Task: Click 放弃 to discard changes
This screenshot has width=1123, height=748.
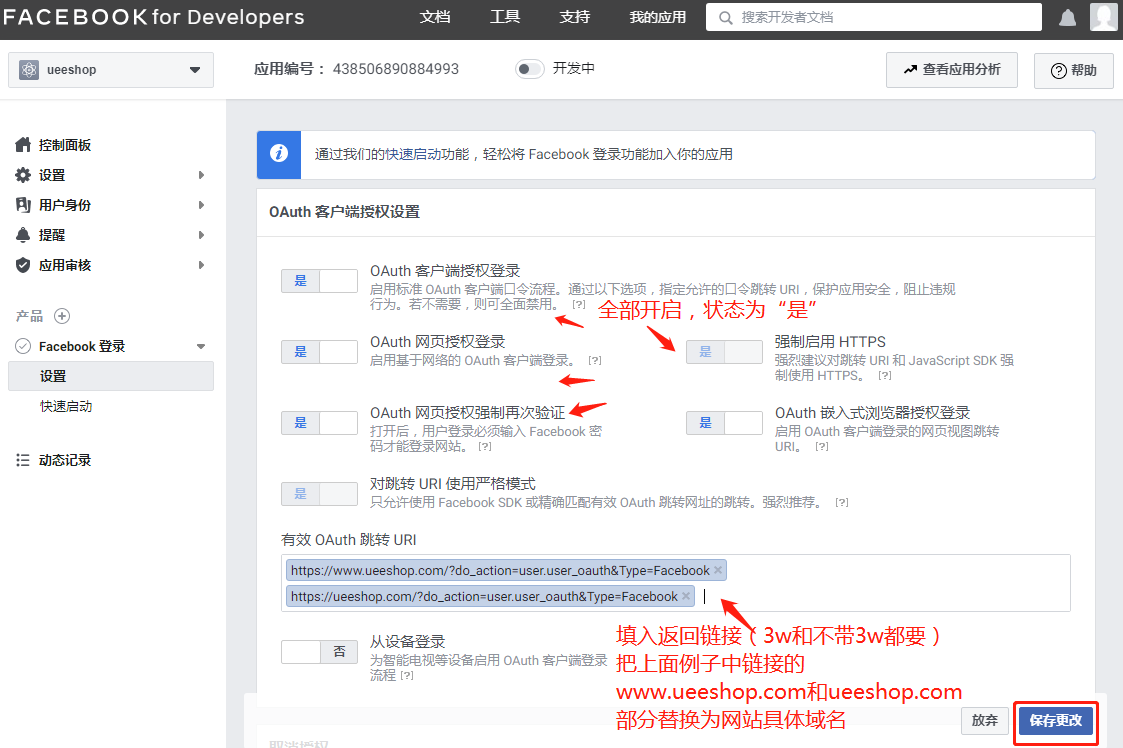Action: (985, 721)
